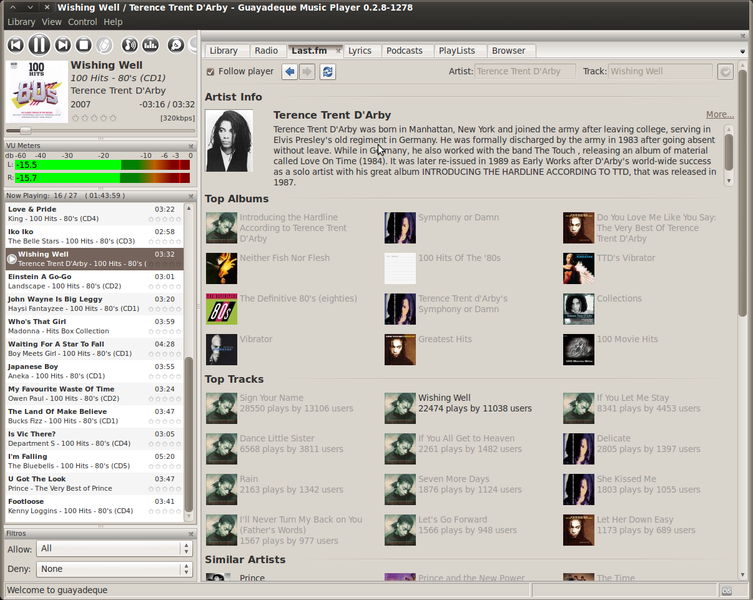Click the Wishing Well track thumbnail
Viewport: 753px width, 600px height.
point(400,408)
